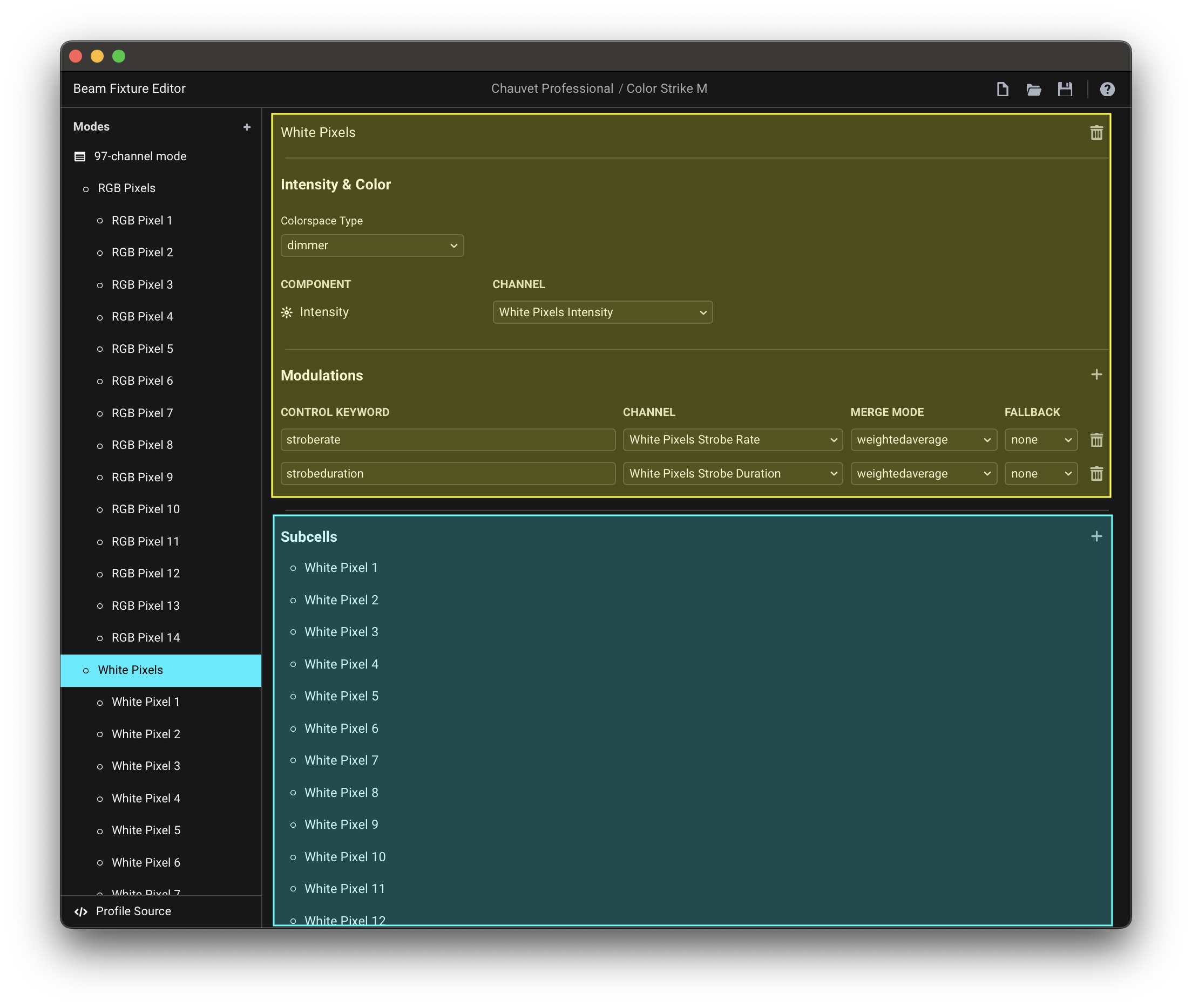Select RGB Pixel 13 in sidebar
The height and width of the screenshot is (1008, 1192).
[x=161, y=605]
